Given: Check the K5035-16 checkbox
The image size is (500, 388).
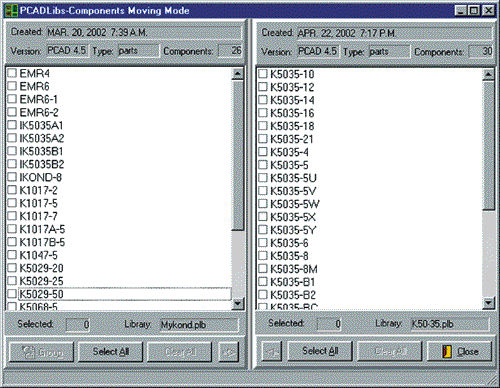Looking at the screenshot, I should pyautogui.click(x=263, y=113).
